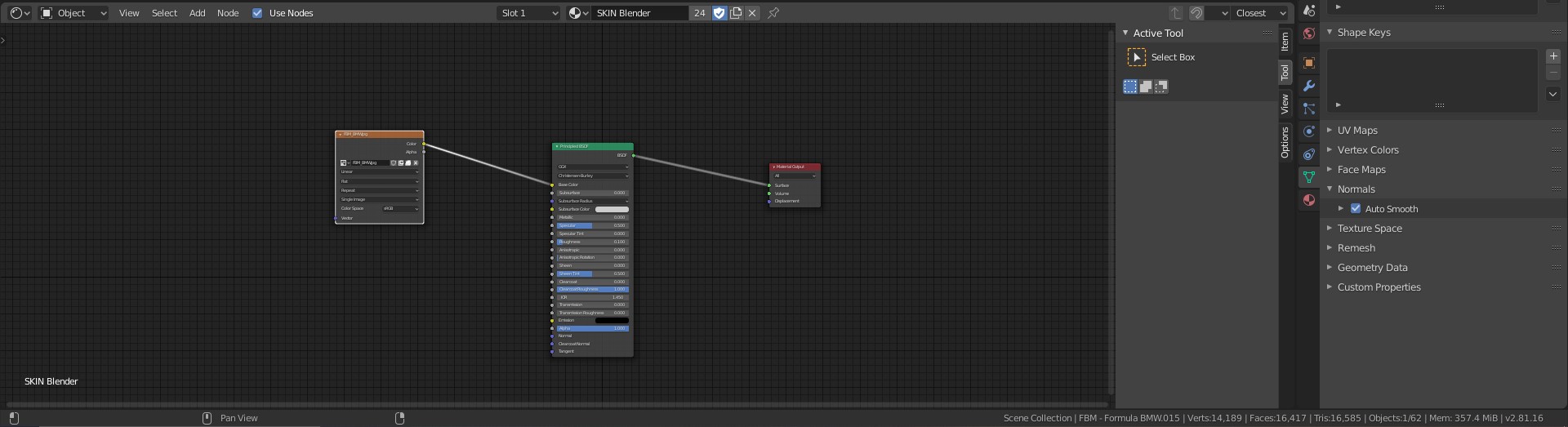The width and height of the screenshot is (1568, 427).
Task: Choose the Subtract Selection mode icon
Action: [1161, 87]
